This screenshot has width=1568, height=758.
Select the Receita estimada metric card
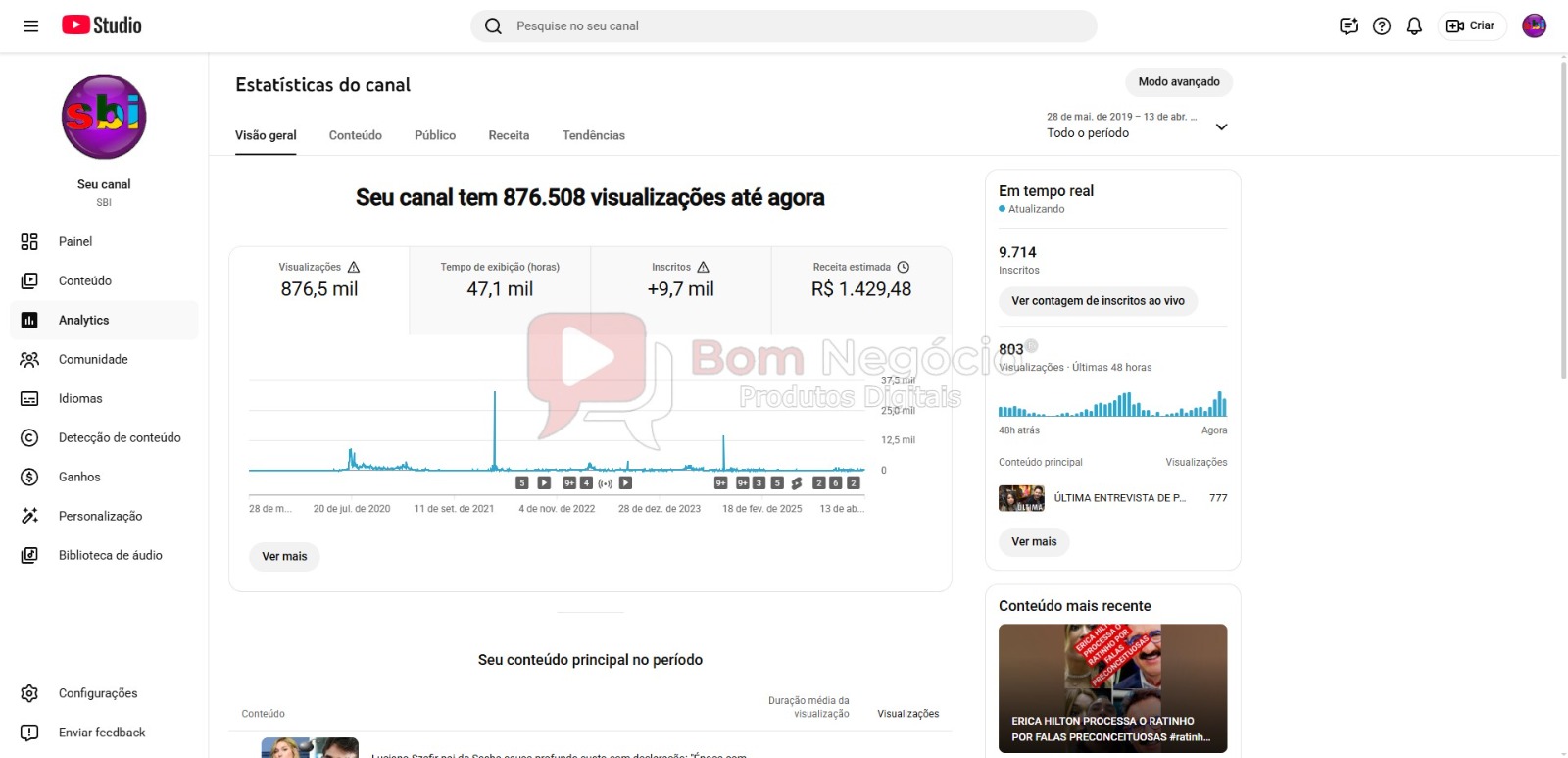861,280
